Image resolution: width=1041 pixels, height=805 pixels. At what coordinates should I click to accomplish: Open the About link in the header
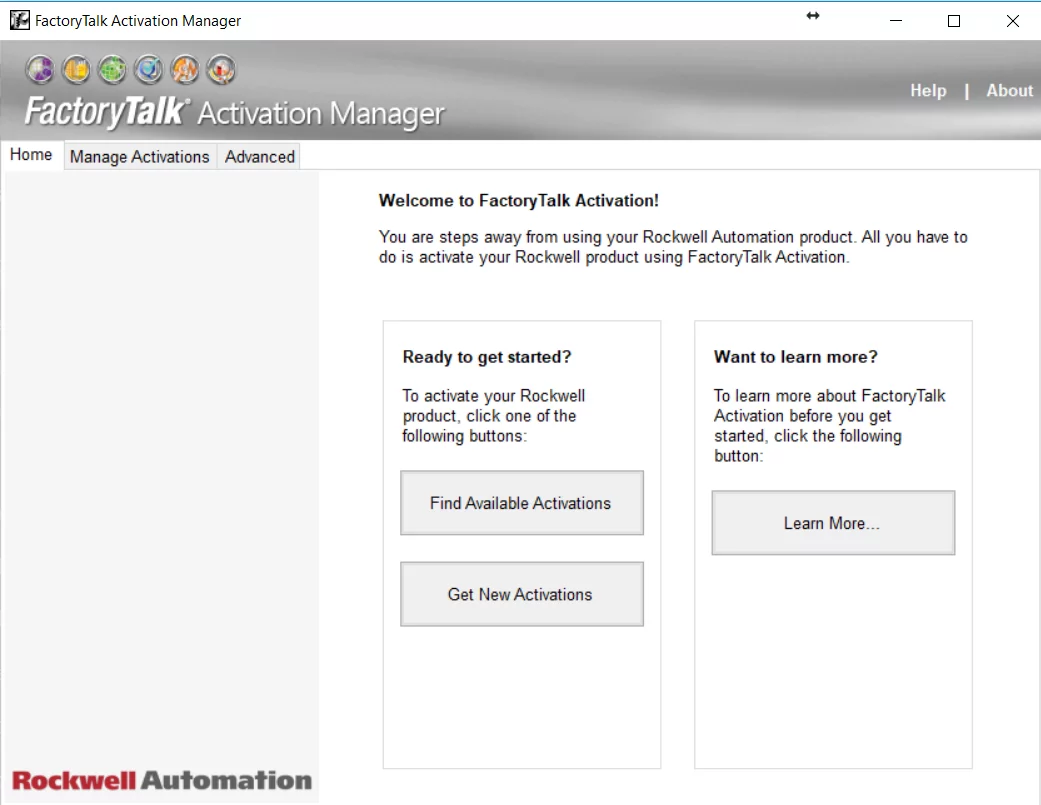(x=1009, y=91)
